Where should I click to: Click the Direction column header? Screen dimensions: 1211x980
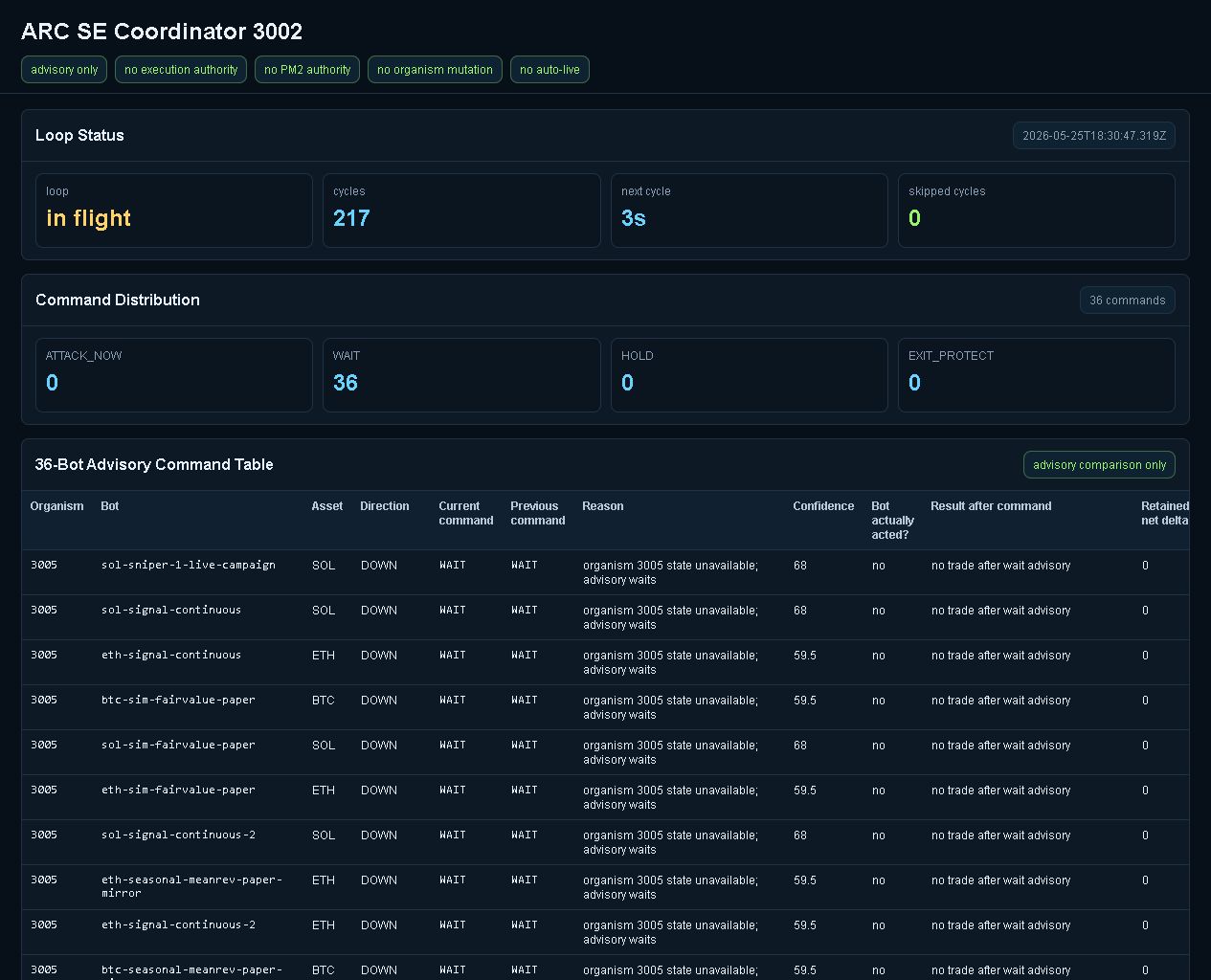coord(385,506)
